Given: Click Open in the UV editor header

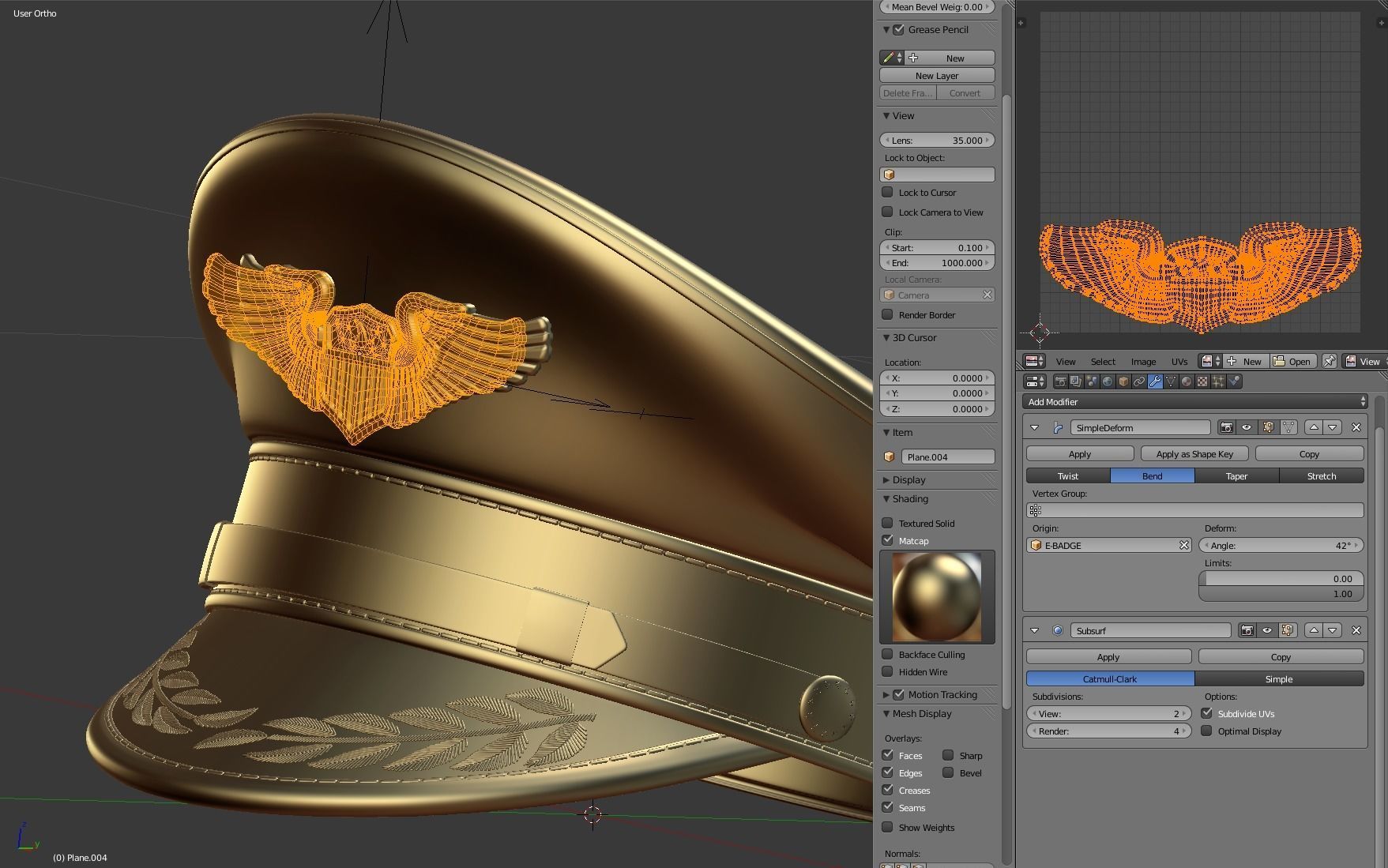Looking at the screenshot, I should pyautogui.click(x=1292, y=361).
